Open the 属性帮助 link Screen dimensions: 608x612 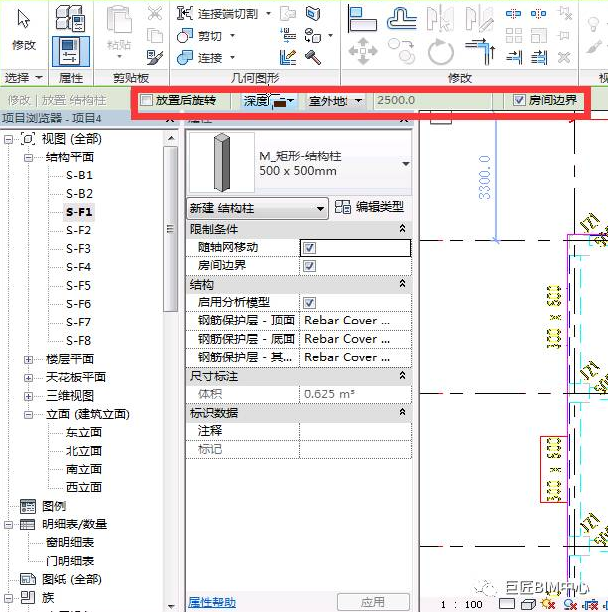212,602
